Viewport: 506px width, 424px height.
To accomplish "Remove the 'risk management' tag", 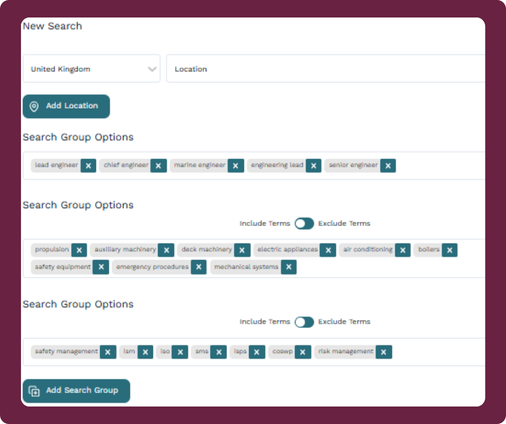I will click(384, 352).
